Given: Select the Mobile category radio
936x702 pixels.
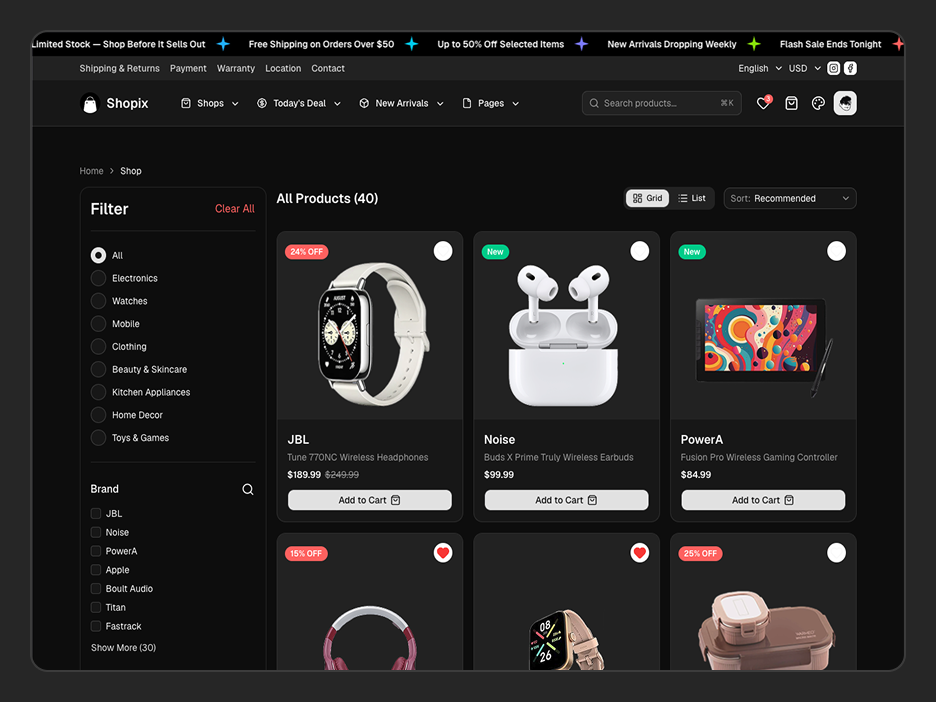Looking at the screenshot, I should pos(98,324).
